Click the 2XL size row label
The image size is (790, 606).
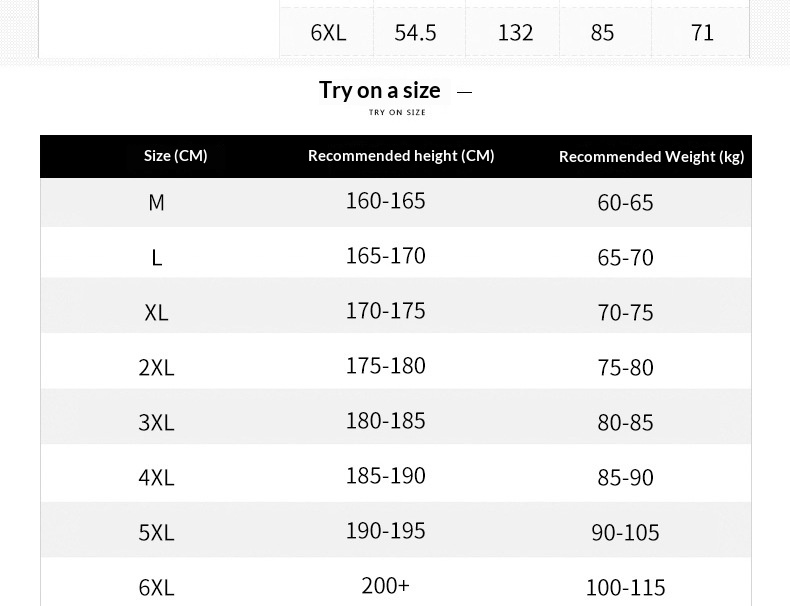point(156,368)
